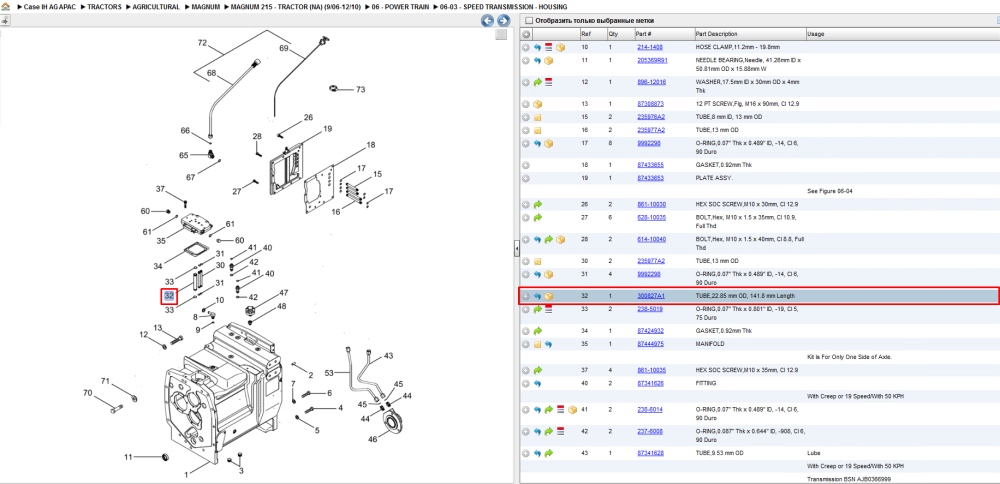Click the green forward arrow for ref 26

coord(537,205)
